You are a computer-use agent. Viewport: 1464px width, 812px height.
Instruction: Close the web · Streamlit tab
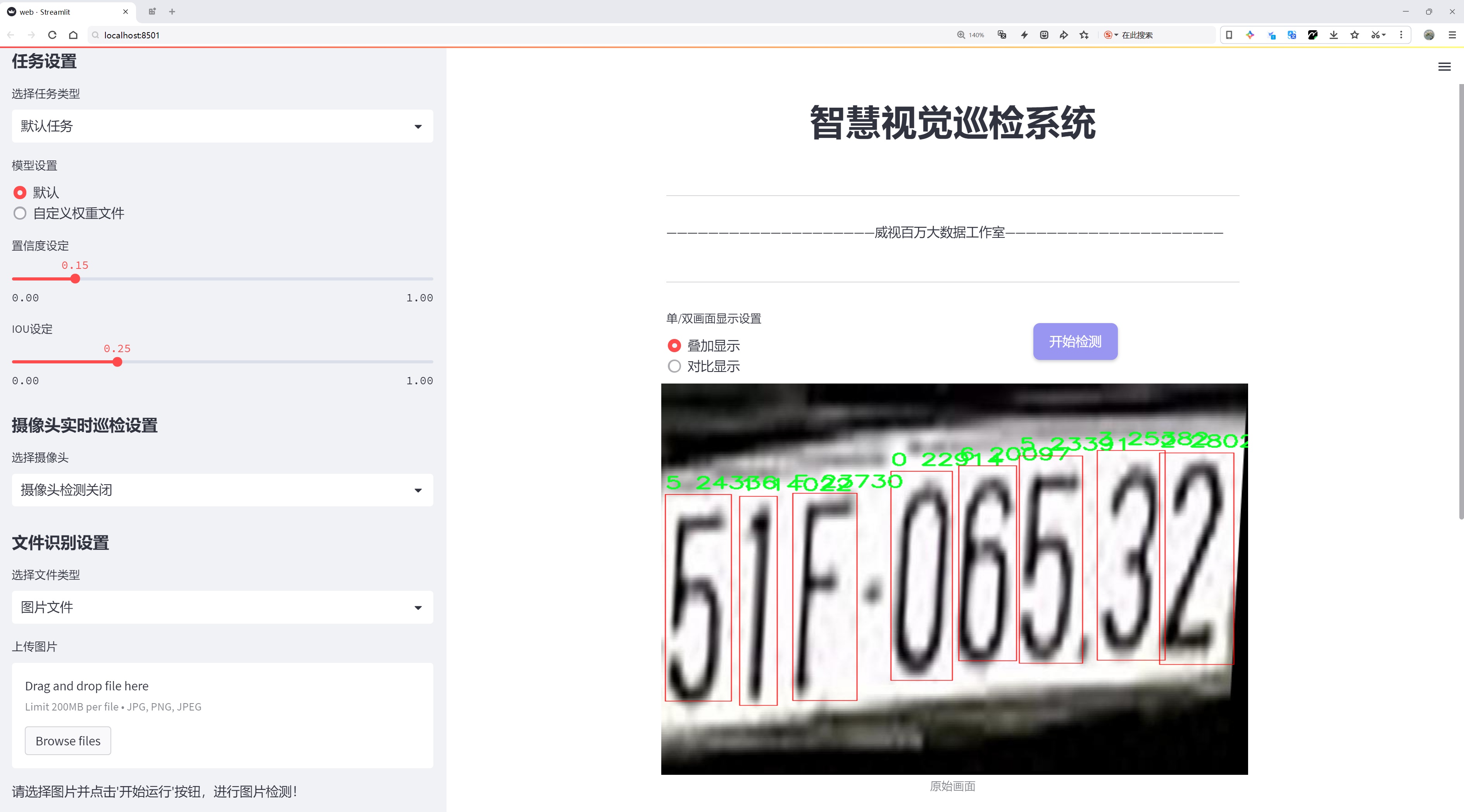tap(126, 12)
